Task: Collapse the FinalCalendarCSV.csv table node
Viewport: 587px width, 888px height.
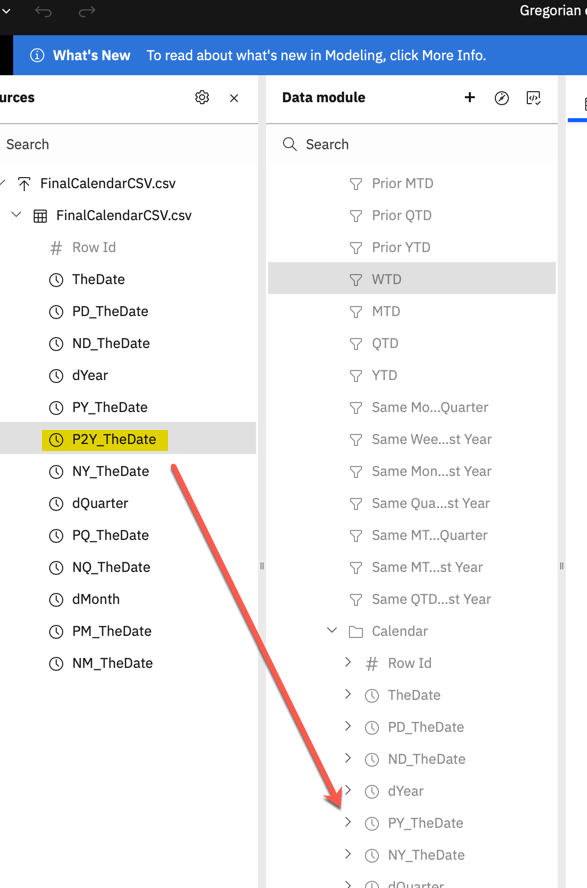Action: (16, 215)
